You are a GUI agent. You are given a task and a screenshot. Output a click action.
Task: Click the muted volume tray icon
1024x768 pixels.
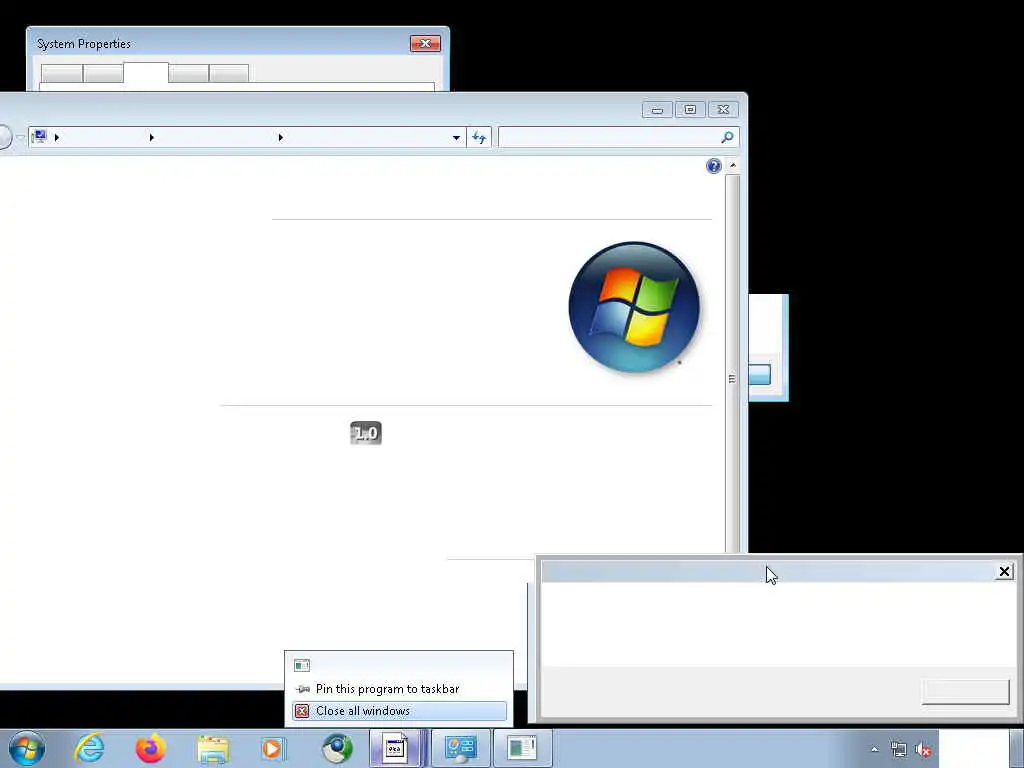923,750
